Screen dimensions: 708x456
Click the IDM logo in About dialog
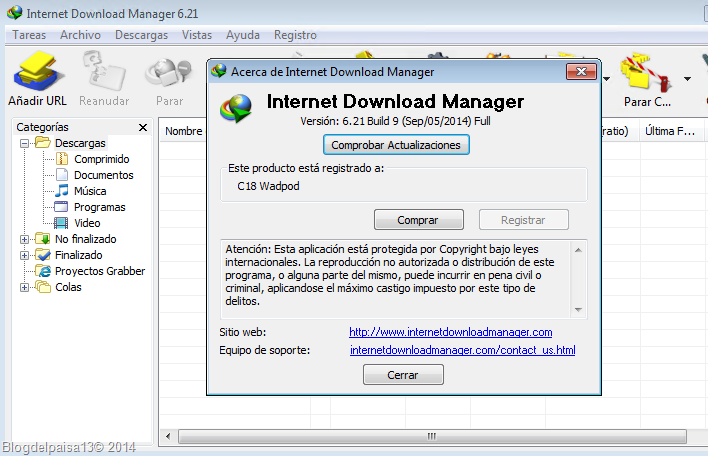236,108
